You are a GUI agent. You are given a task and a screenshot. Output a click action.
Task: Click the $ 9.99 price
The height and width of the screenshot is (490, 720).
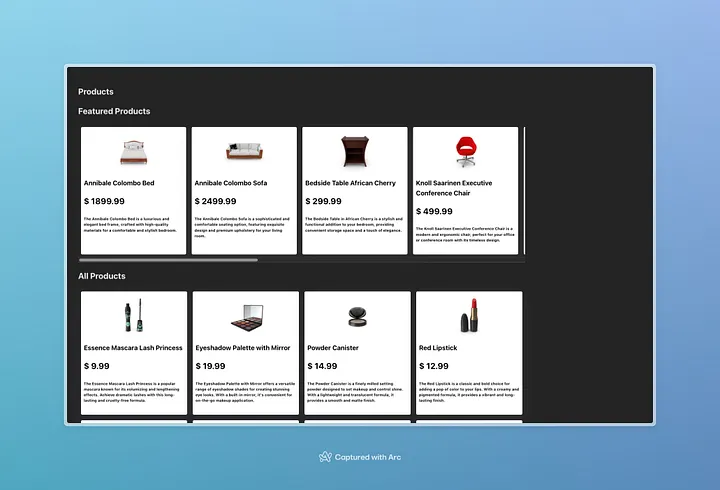tap(96, 366)
